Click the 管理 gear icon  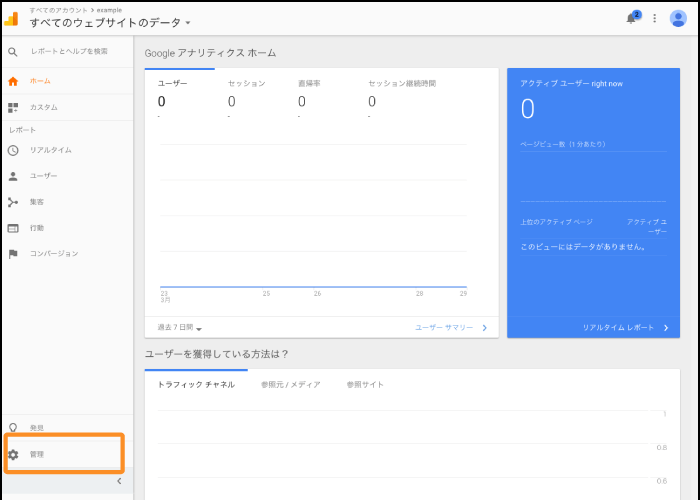point(13,454)
